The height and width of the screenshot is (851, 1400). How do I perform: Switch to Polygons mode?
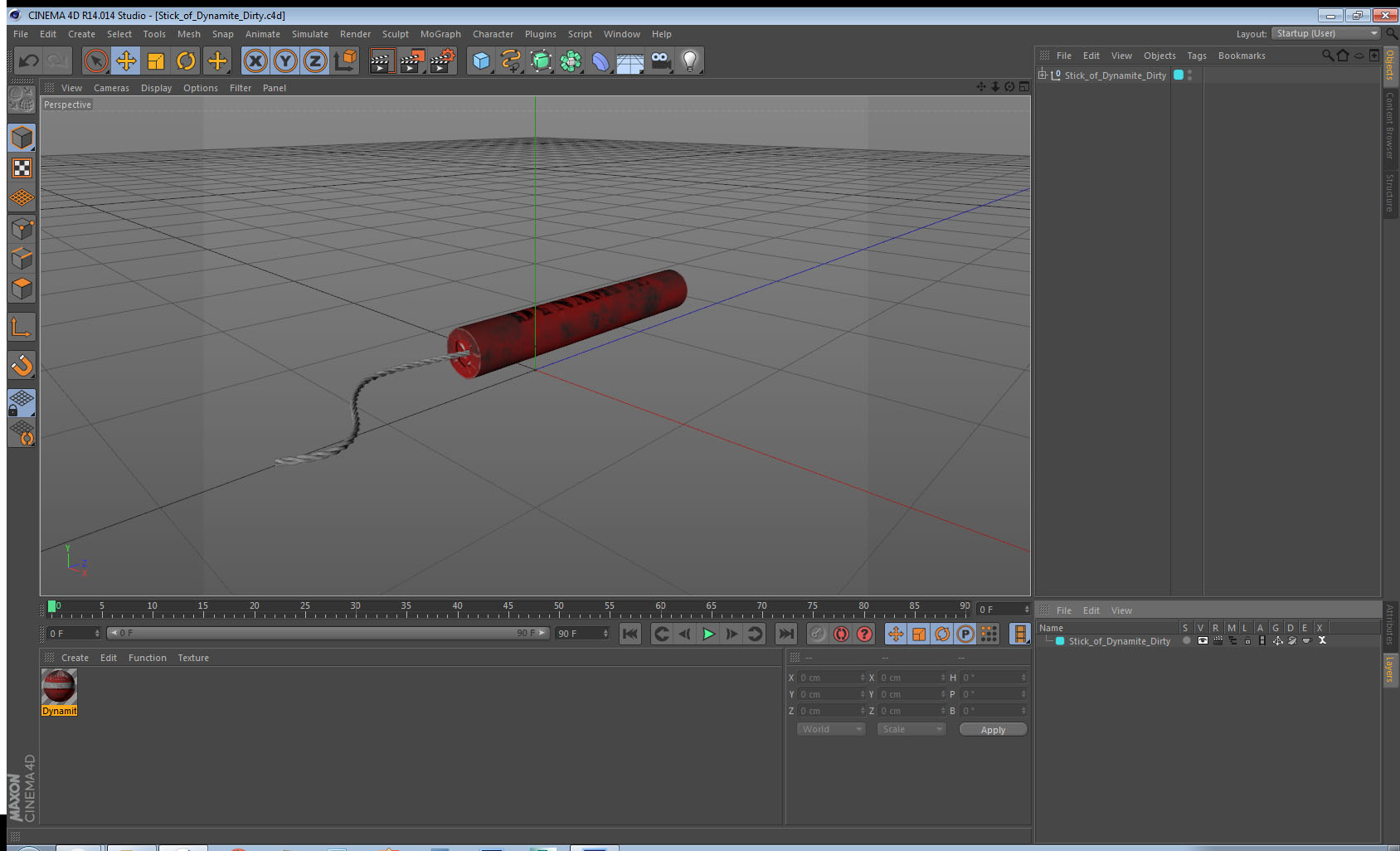pyautogui.click(x=22, y=289)
